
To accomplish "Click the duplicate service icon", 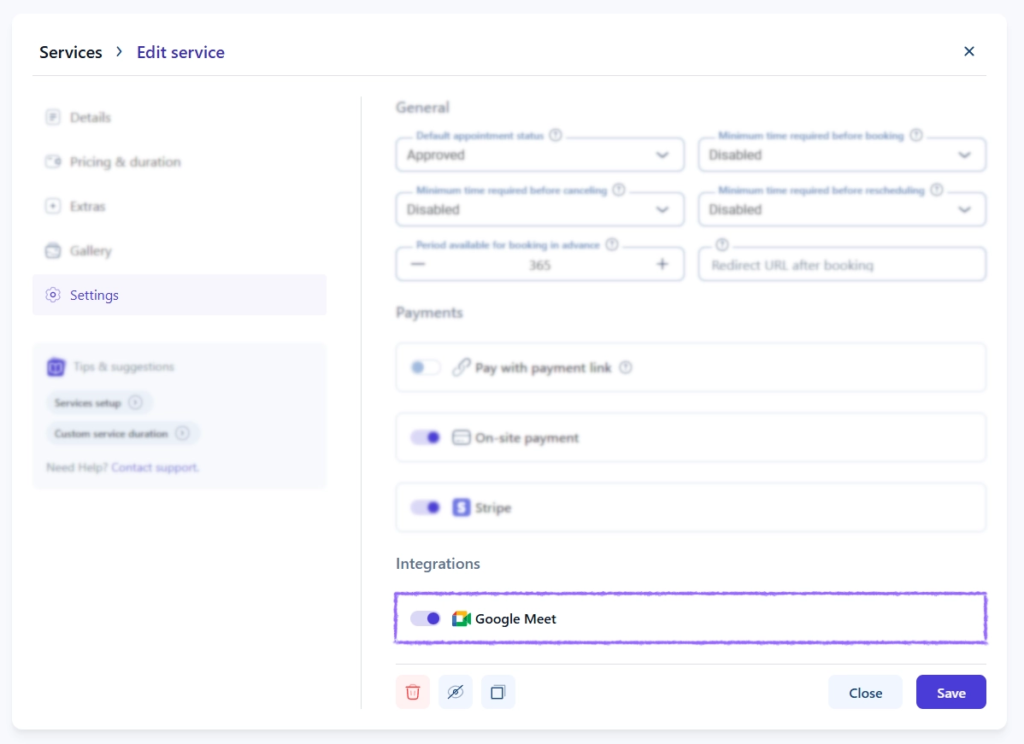I will [x=498, y=692].
